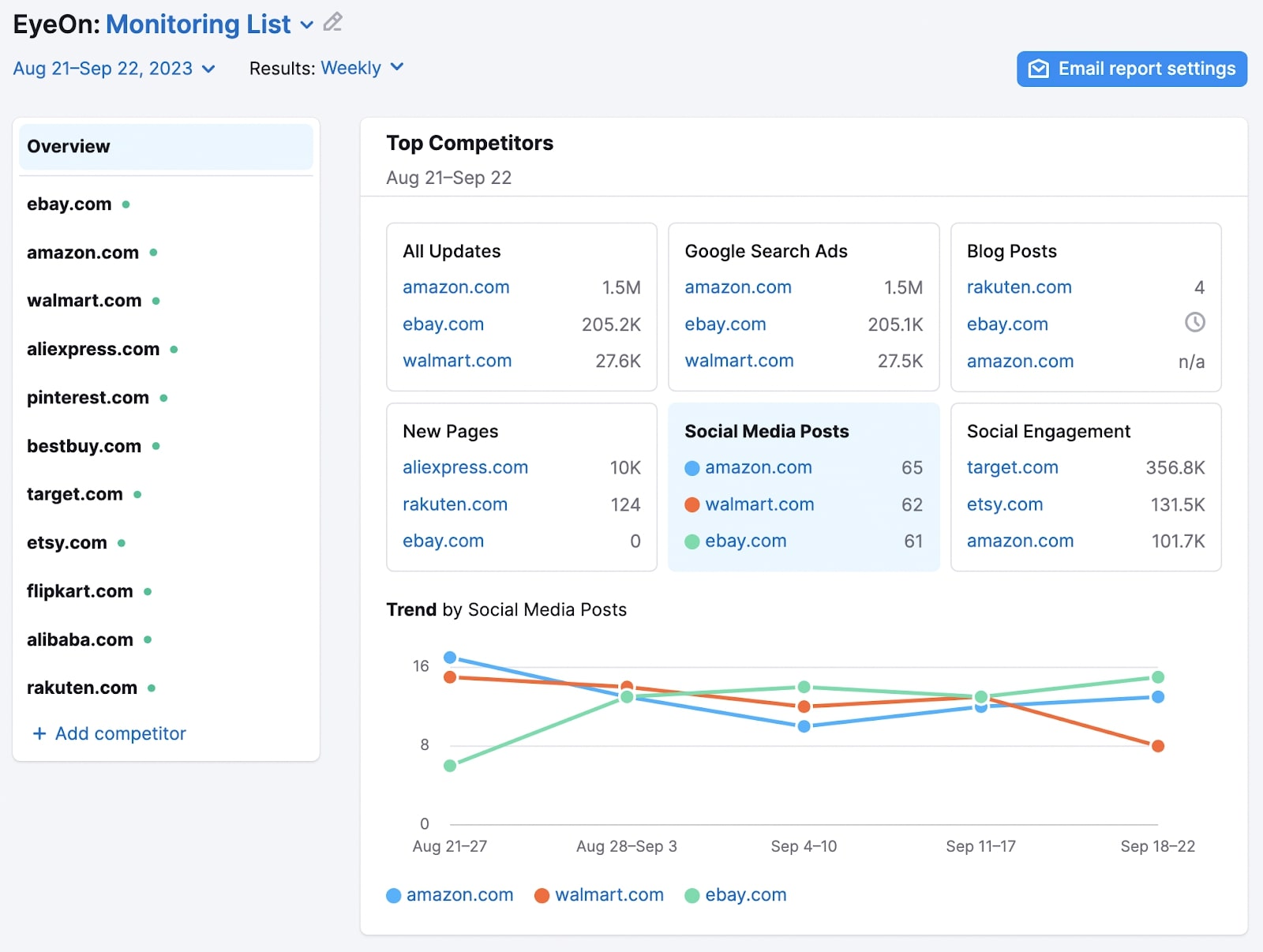
Task: Click the envelope icon in Email report settings
Action: click(x=1037, y=69)
